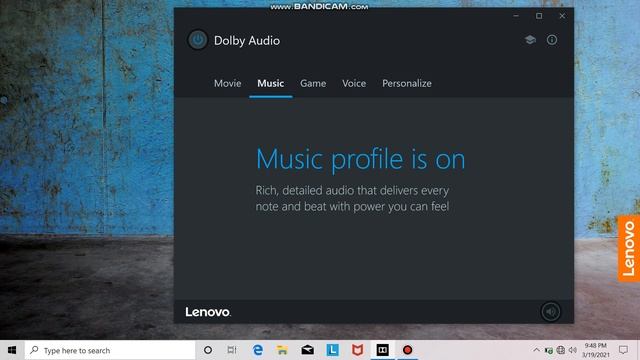Open the Dolby Audio info icon

[x=552, y=40]
